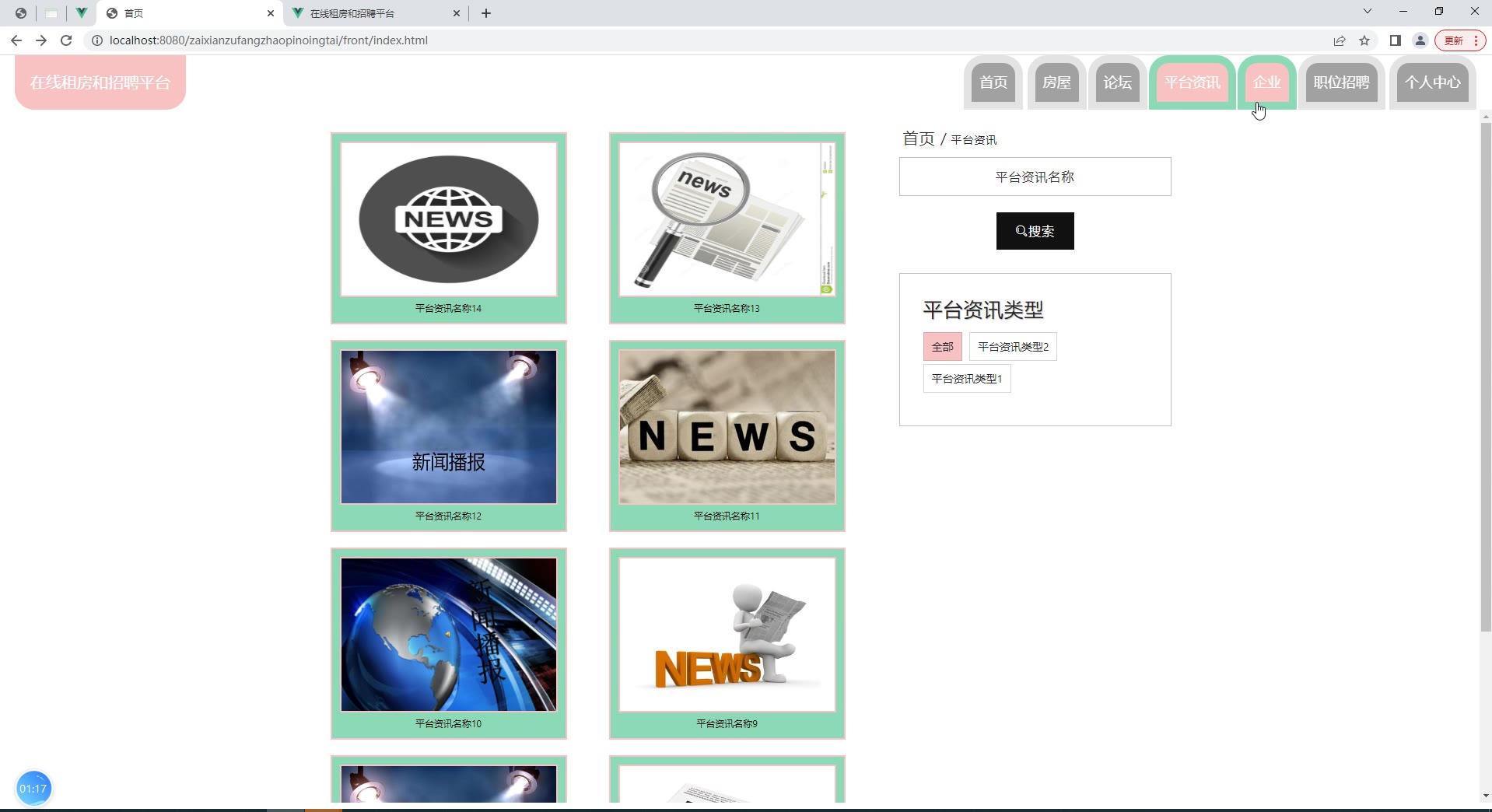View site information icon in address bar
Viewport: 1492px width, 812px height.
[x=97, y=40]
